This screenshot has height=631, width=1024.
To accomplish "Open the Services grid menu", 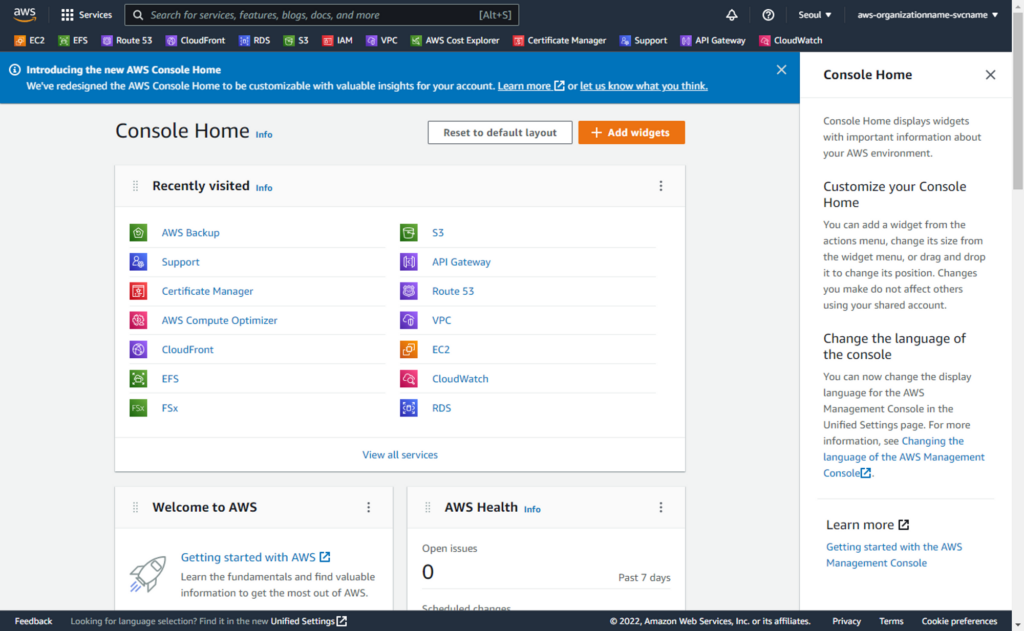I will (x=86, y=14).
